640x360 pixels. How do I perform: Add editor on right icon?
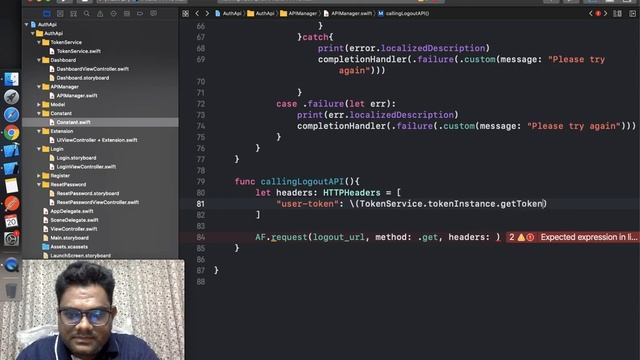click(632, 13)
